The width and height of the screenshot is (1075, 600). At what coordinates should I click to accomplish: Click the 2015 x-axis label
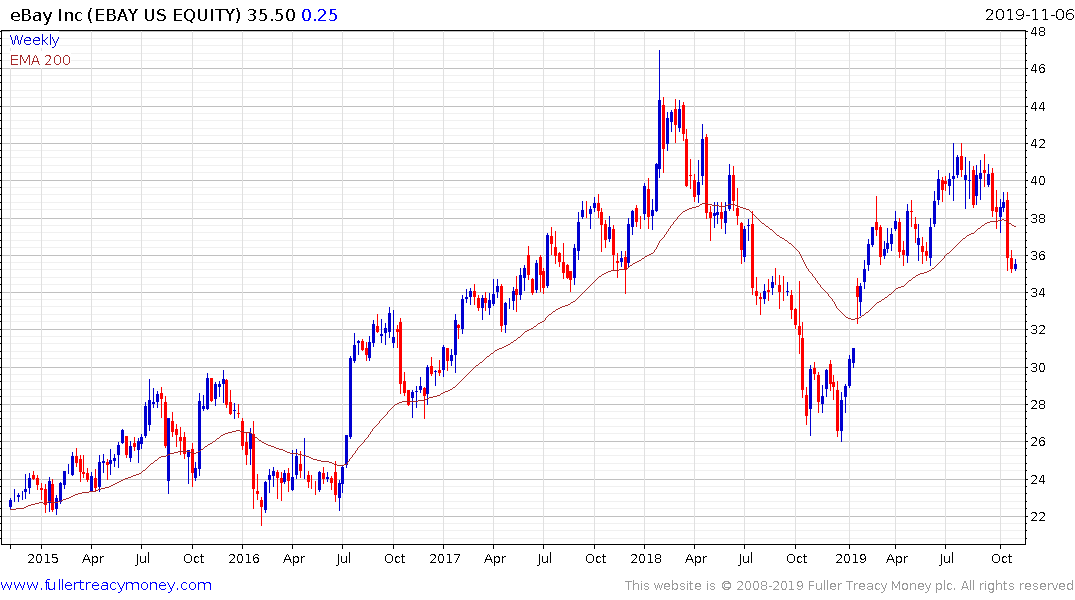point(43,558)
